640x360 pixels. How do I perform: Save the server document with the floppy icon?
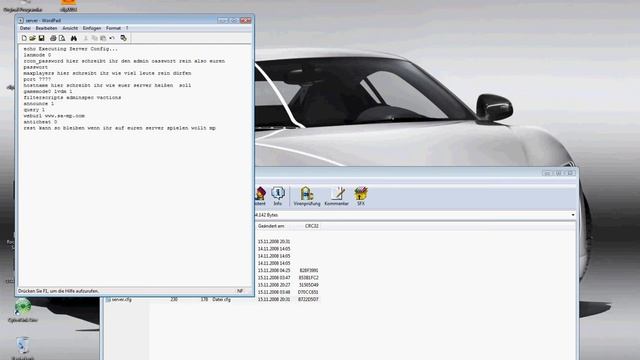(x=41, y=38)
